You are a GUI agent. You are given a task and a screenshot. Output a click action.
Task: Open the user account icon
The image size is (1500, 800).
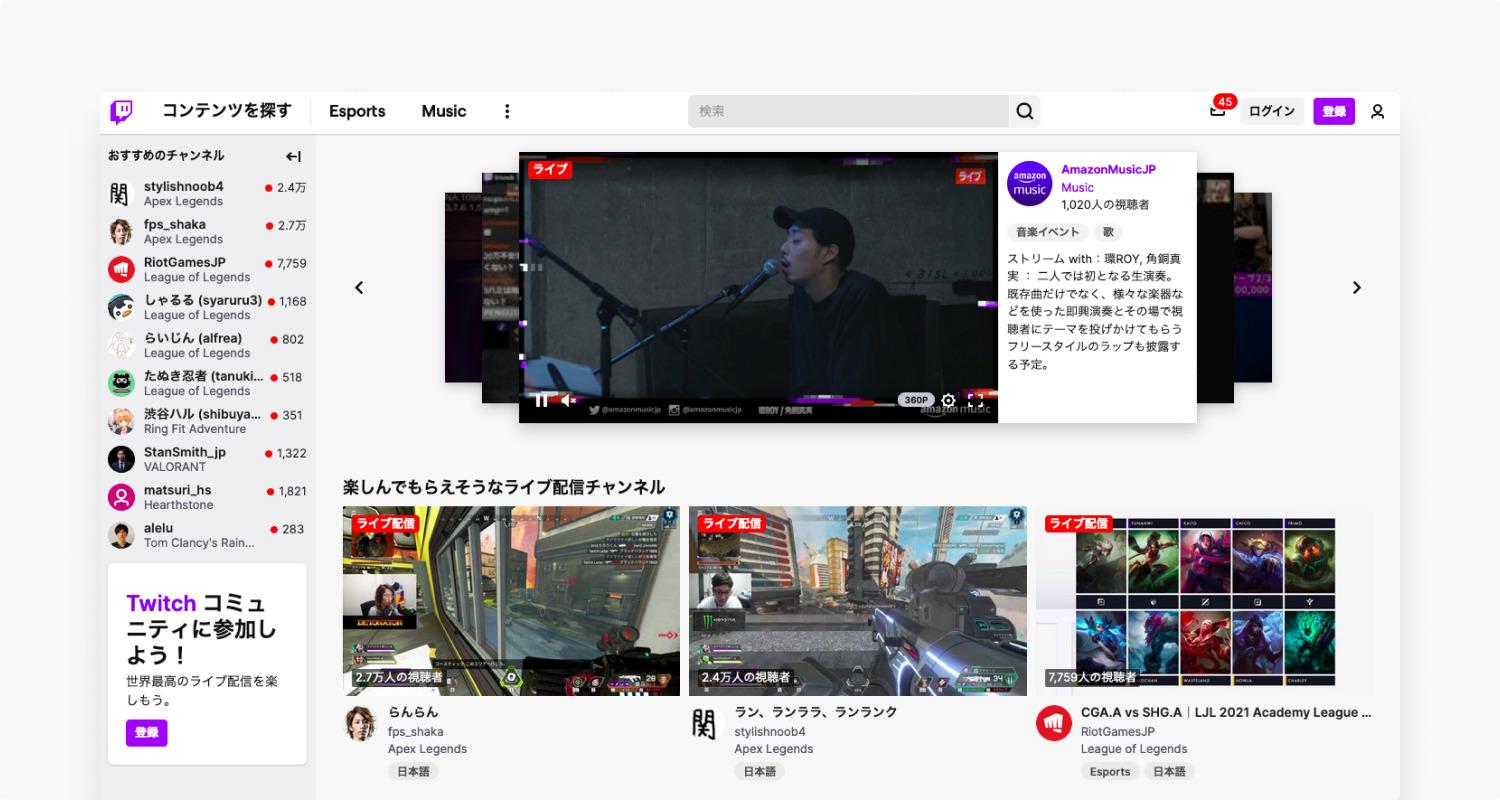[x=1377, y=111]
